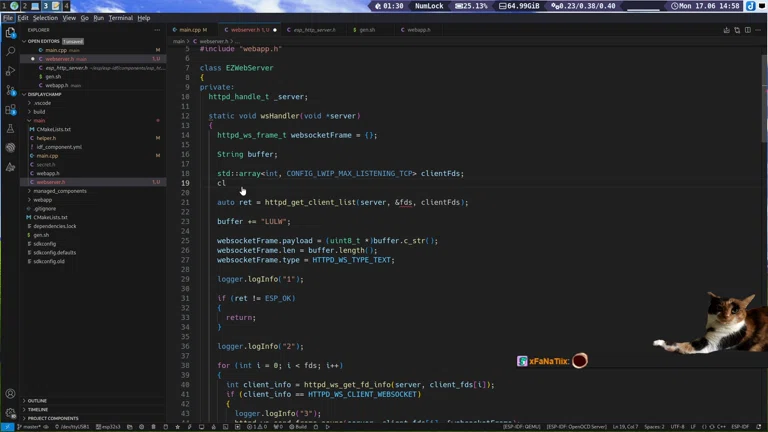This screenshot has height=432, width=768.
Task: Open helper.h in the file explorer
Action: 46,138
